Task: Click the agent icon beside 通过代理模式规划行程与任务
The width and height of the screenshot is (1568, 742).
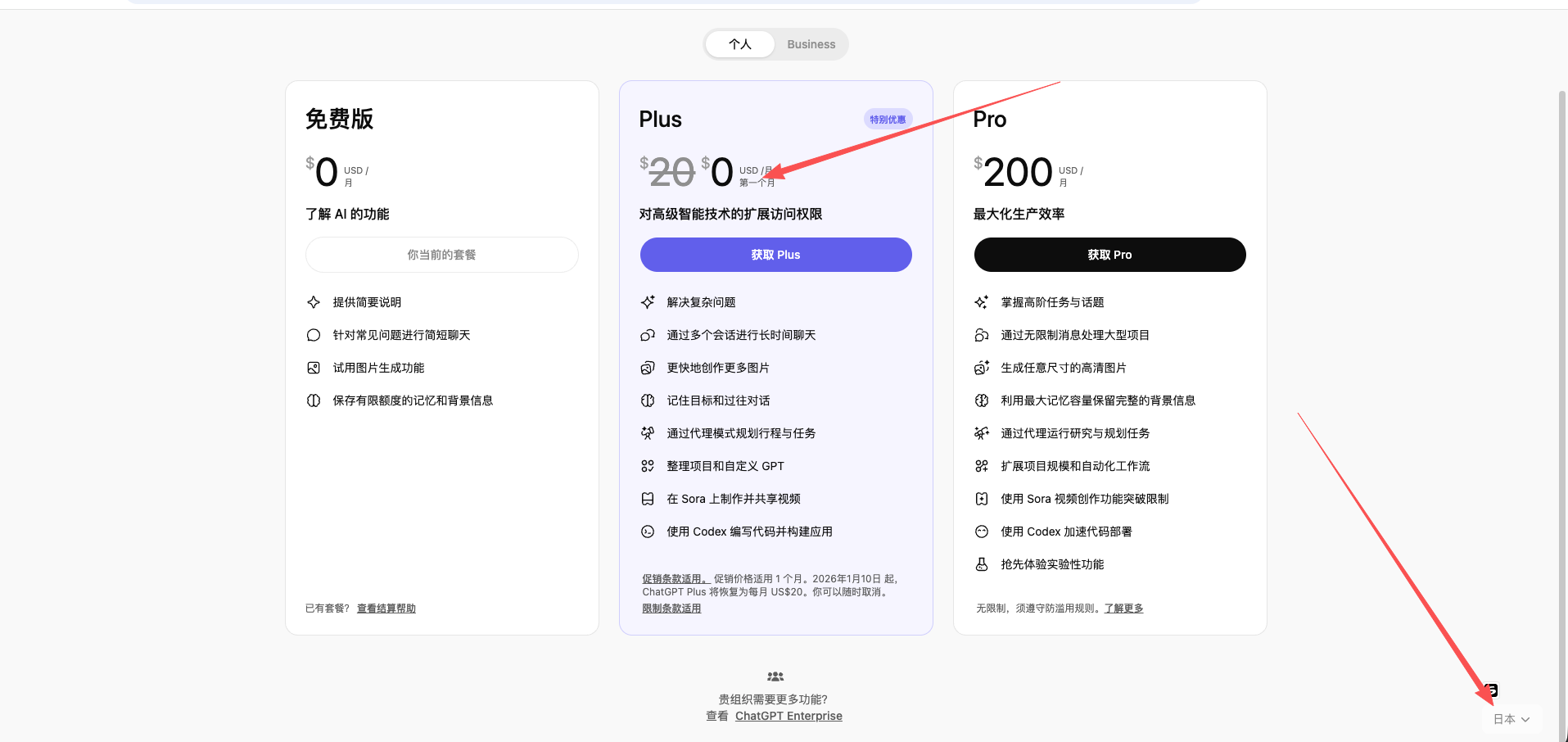Action: click(648, 432)
